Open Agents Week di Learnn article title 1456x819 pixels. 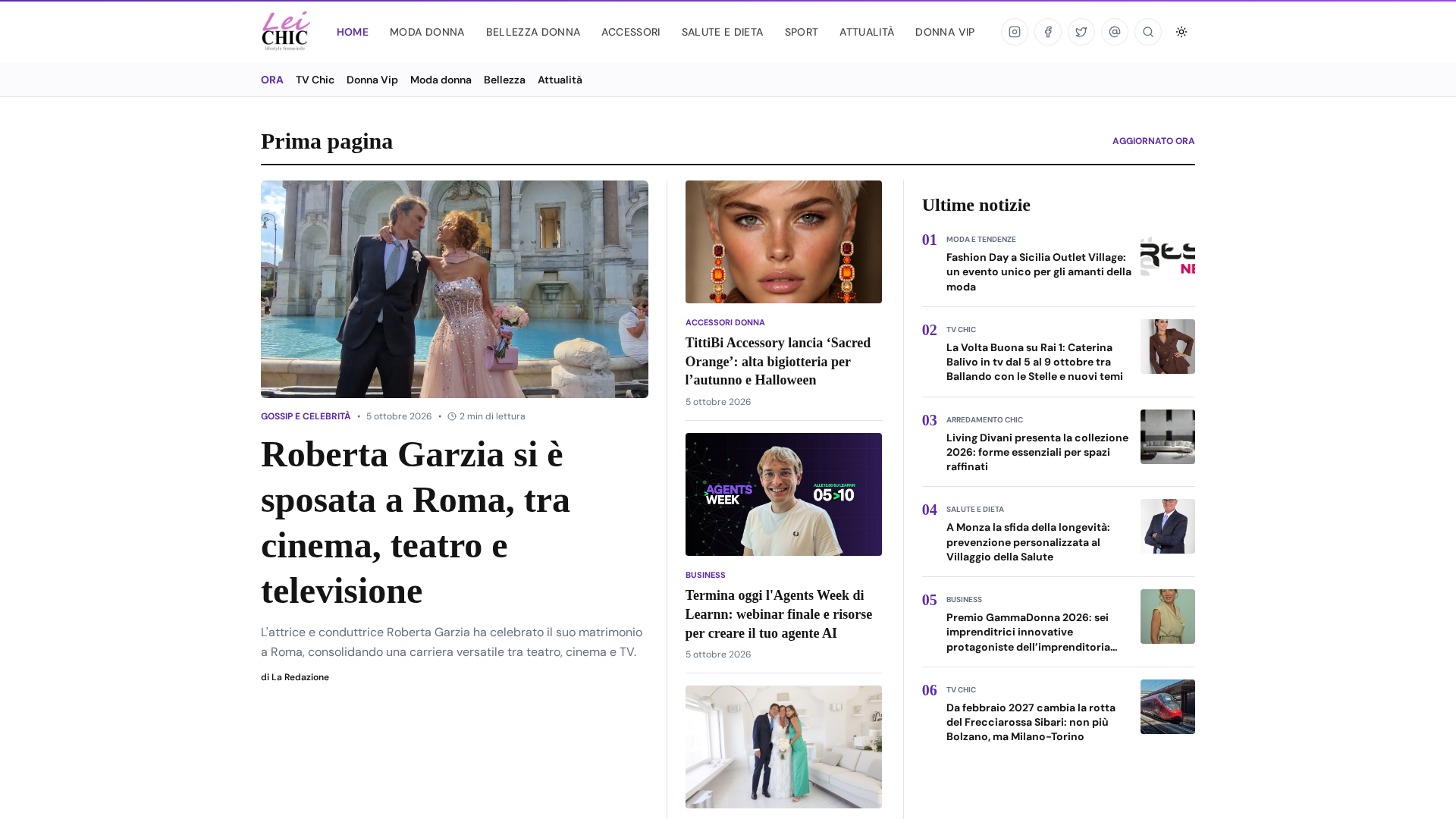pos(779,614)
